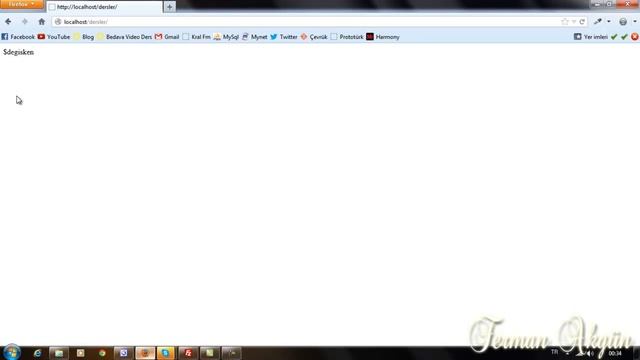Close the Firefox window

[628, 4]
